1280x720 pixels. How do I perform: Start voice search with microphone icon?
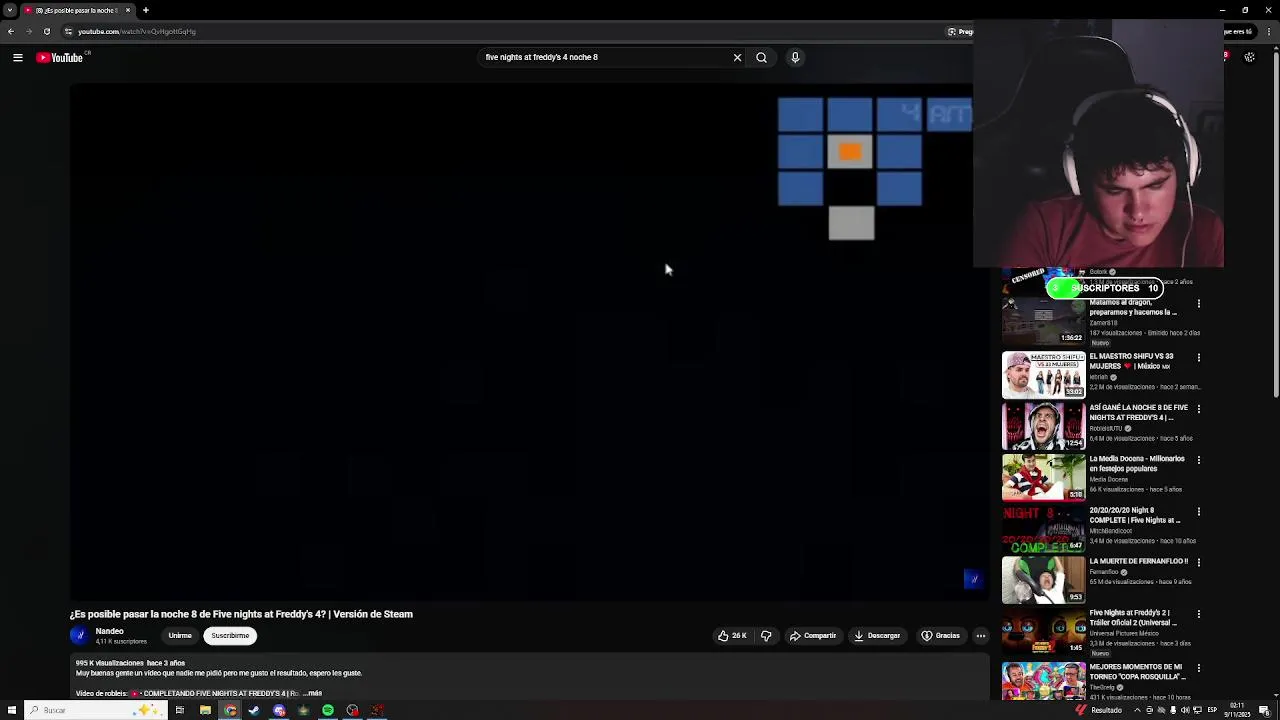click(x=795, y=58)
